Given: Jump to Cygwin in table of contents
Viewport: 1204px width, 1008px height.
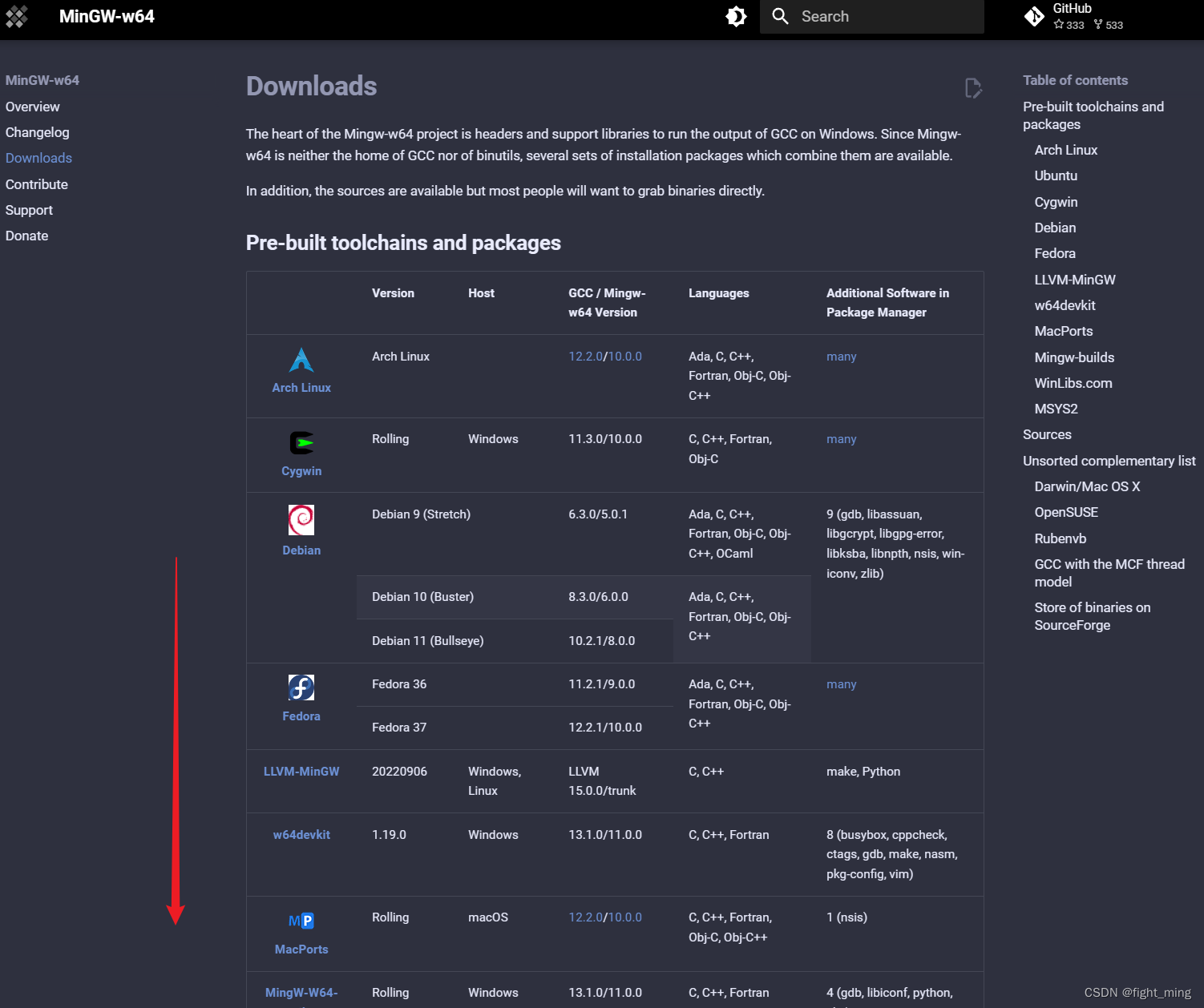Looking at the screenshot, I should [x=1056, y=202].
